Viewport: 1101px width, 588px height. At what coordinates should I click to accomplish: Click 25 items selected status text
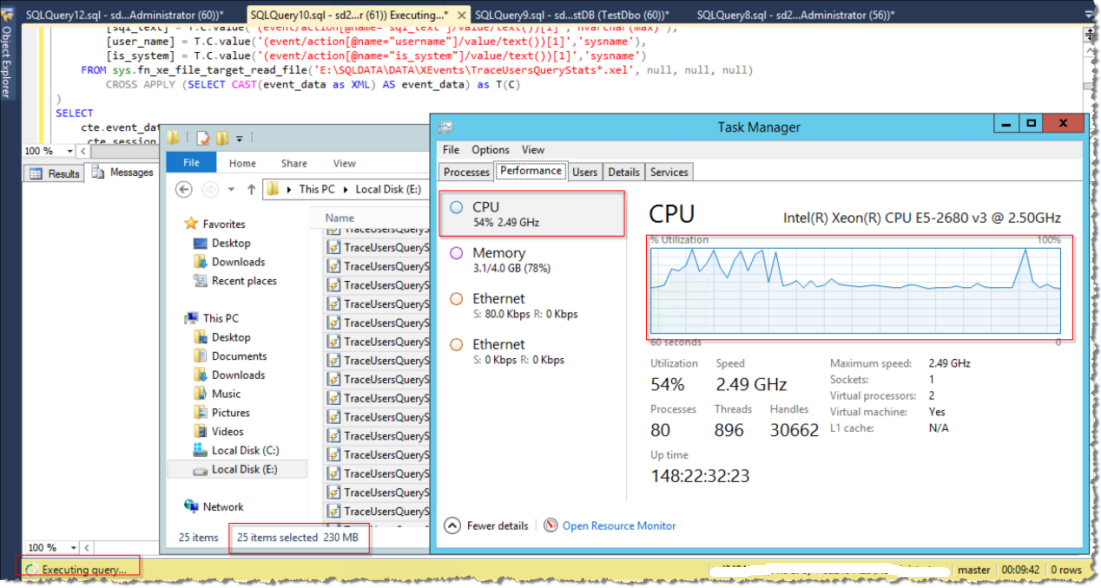tap(277, 537)
